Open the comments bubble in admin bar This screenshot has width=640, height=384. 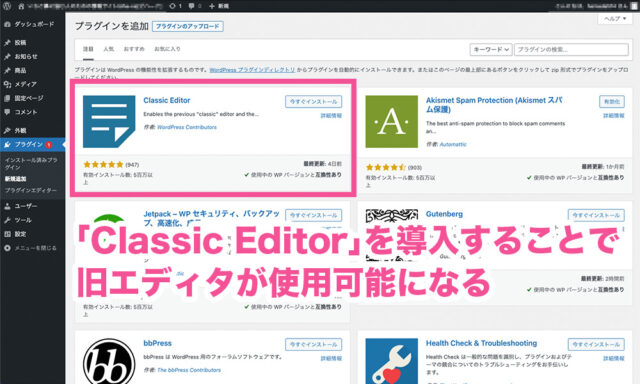coord(195,6)
